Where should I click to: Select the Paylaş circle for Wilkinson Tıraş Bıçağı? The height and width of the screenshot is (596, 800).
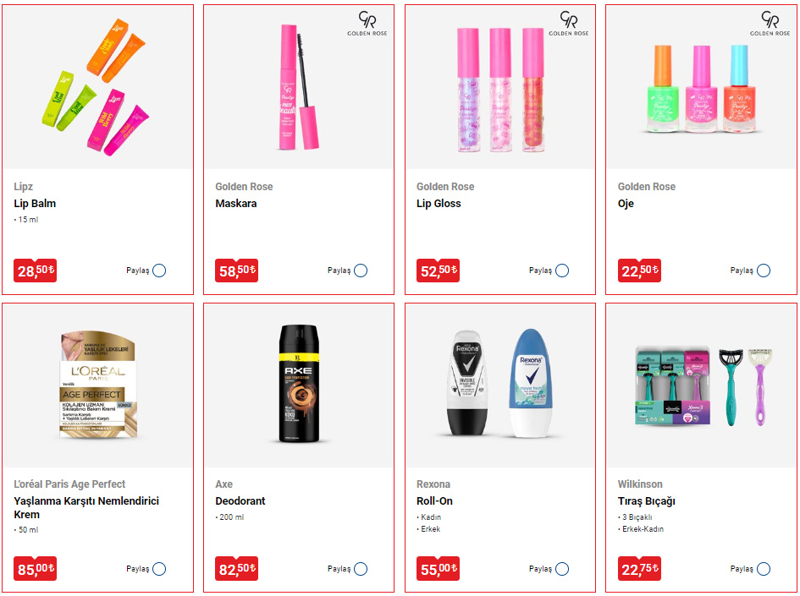[764, 569]
